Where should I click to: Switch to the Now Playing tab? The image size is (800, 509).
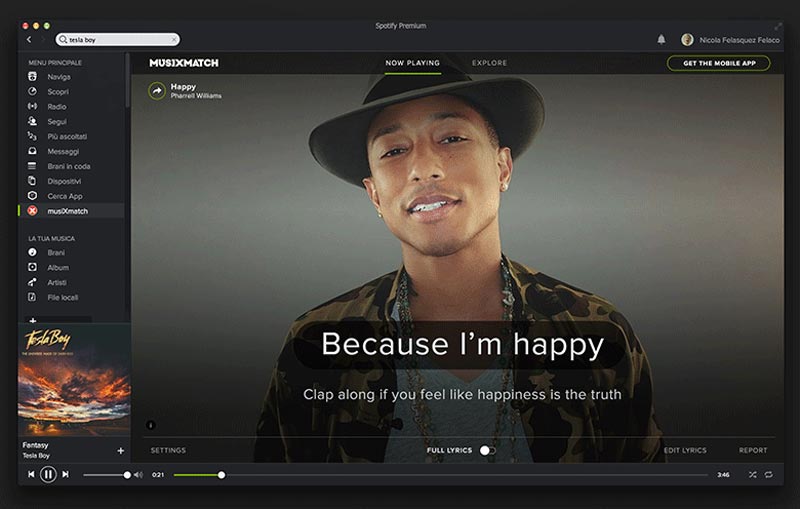[412, 63]
